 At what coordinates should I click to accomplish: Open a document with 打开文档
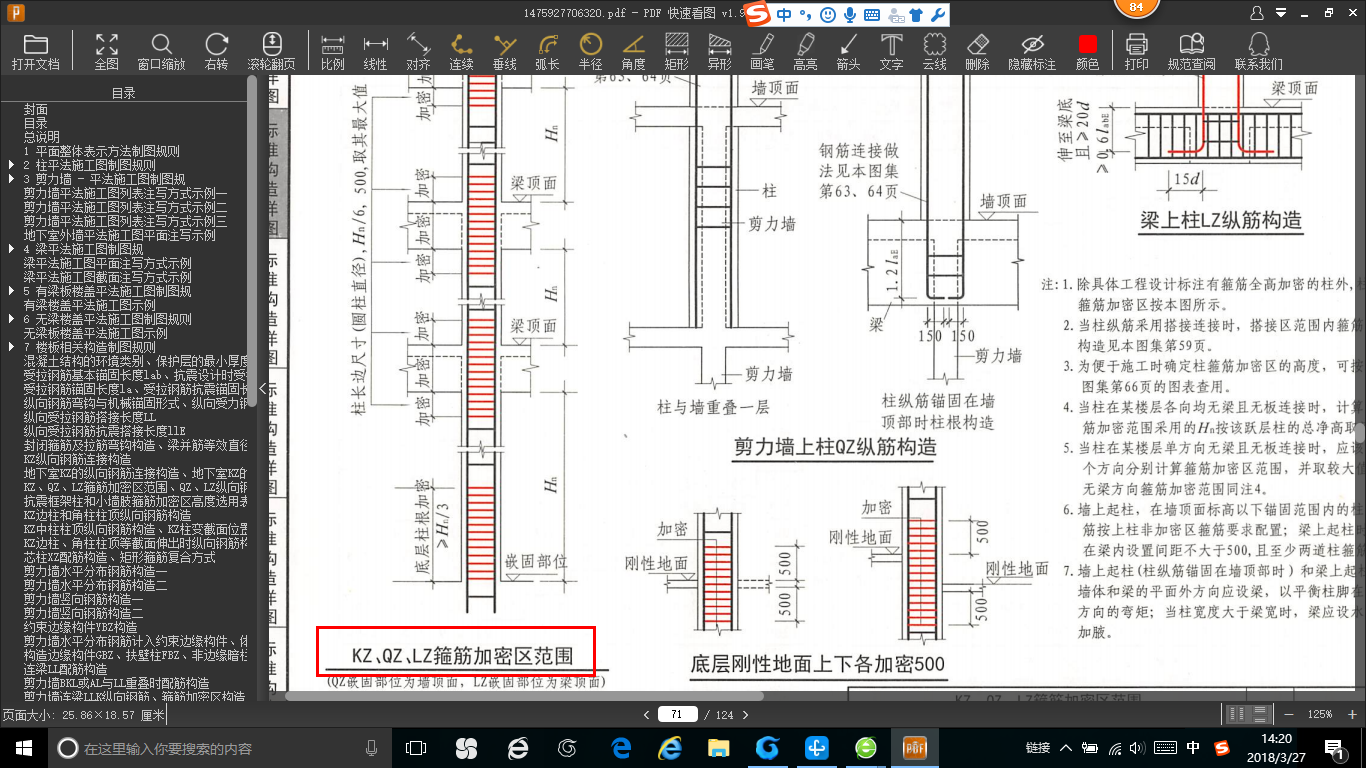tap(36, 51)
